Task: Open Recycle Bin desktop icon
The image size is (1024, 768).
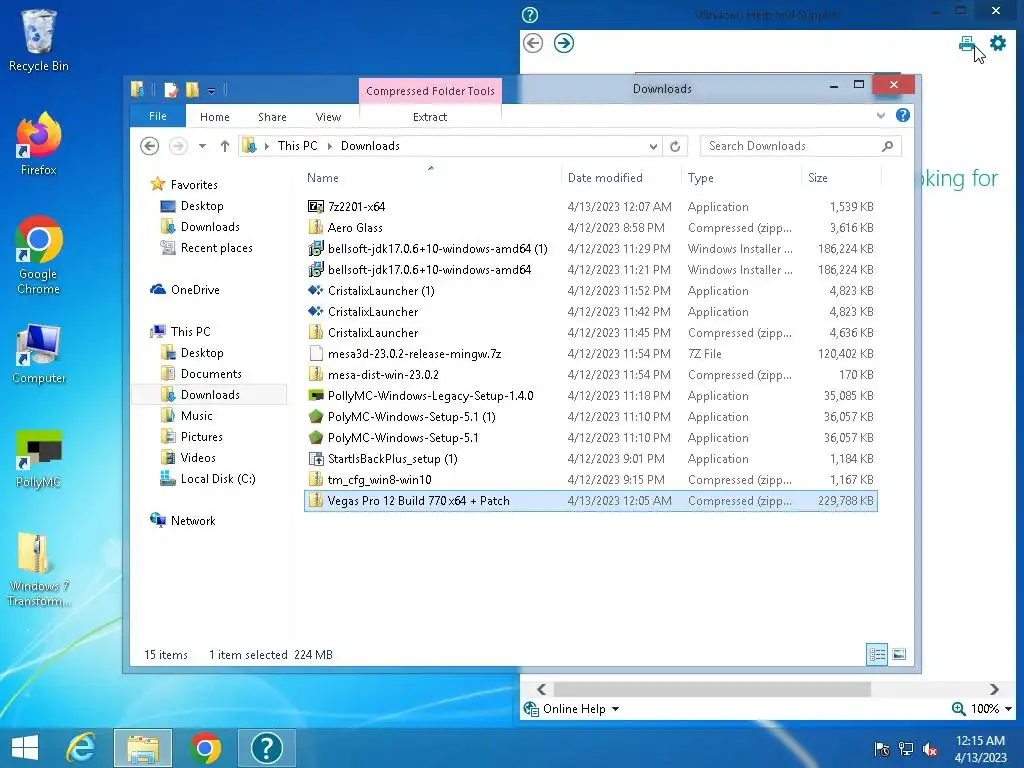Action: (39, 40)
